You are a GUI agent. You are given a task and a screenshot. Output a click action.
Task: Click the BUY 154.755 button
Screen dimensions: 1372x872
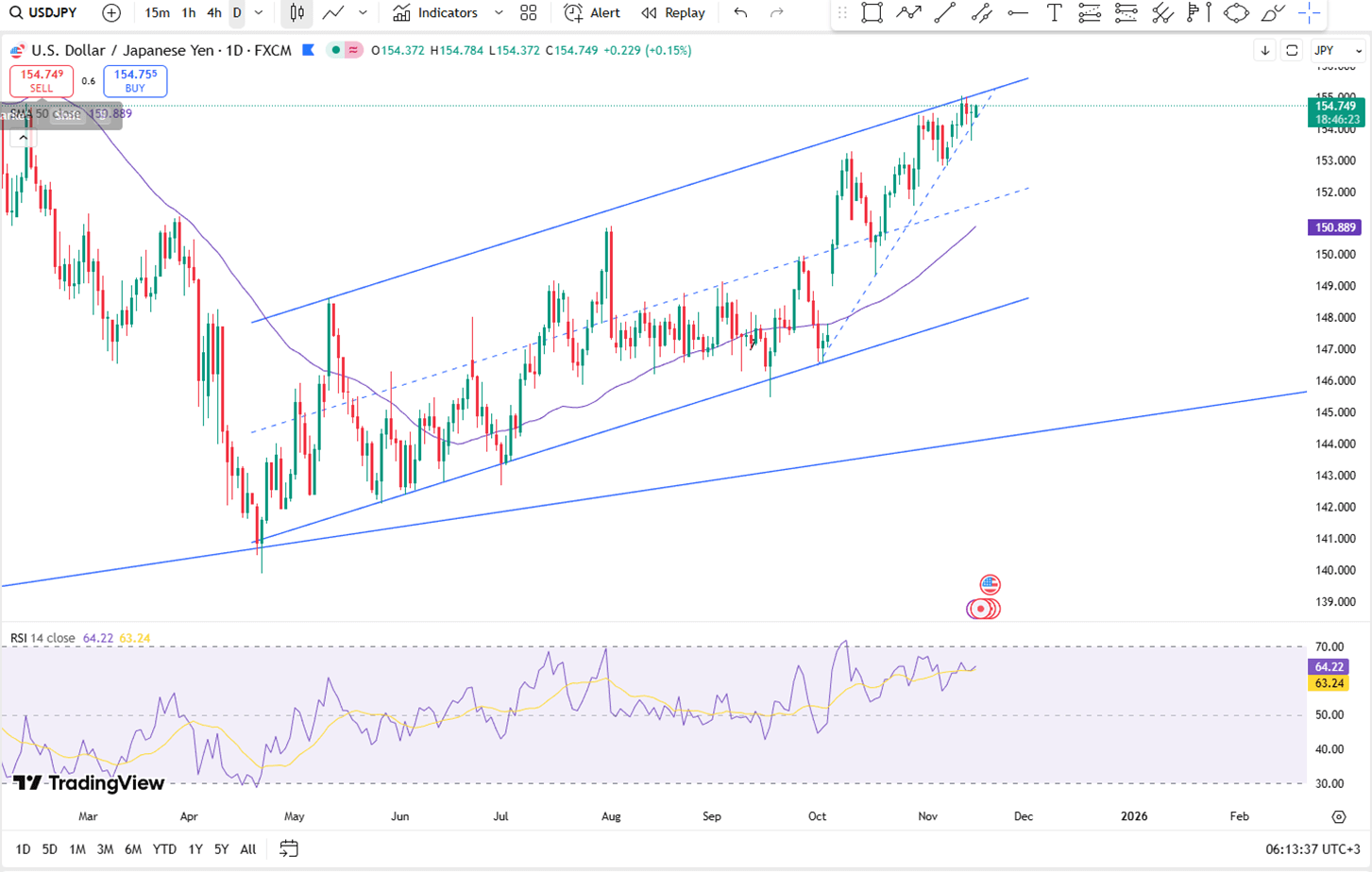pos(135,80)
